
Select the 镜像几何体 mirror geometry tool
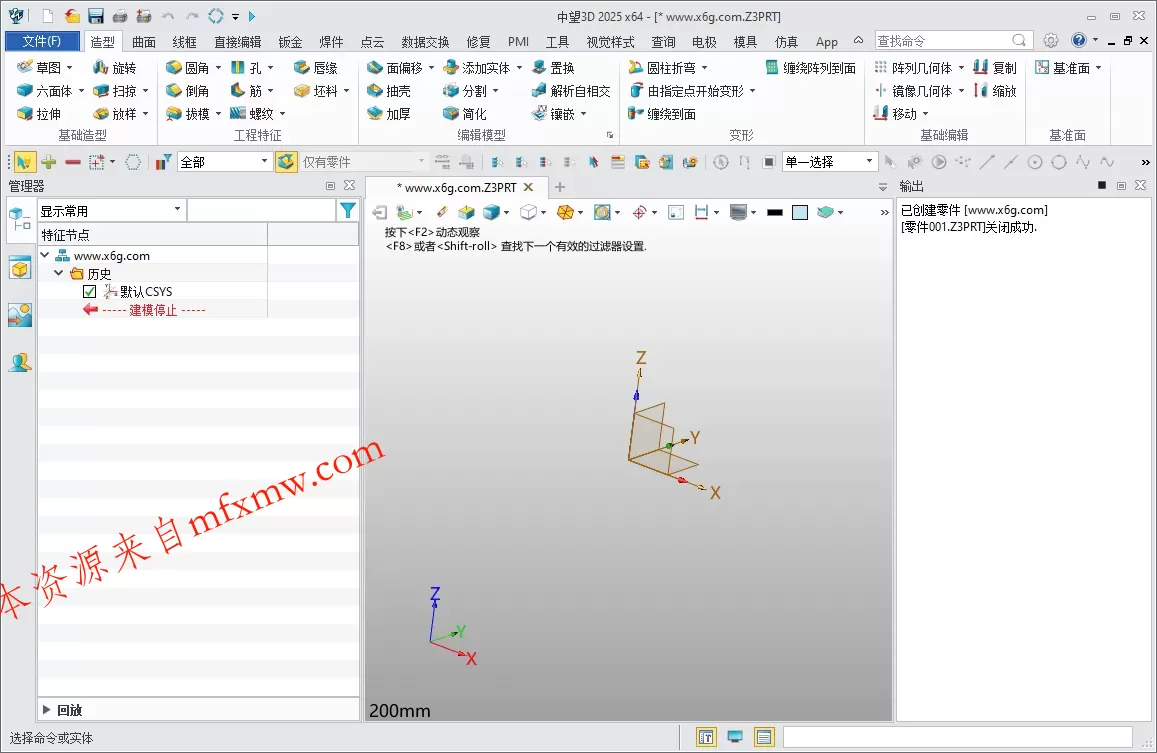(x=913, y=91)
